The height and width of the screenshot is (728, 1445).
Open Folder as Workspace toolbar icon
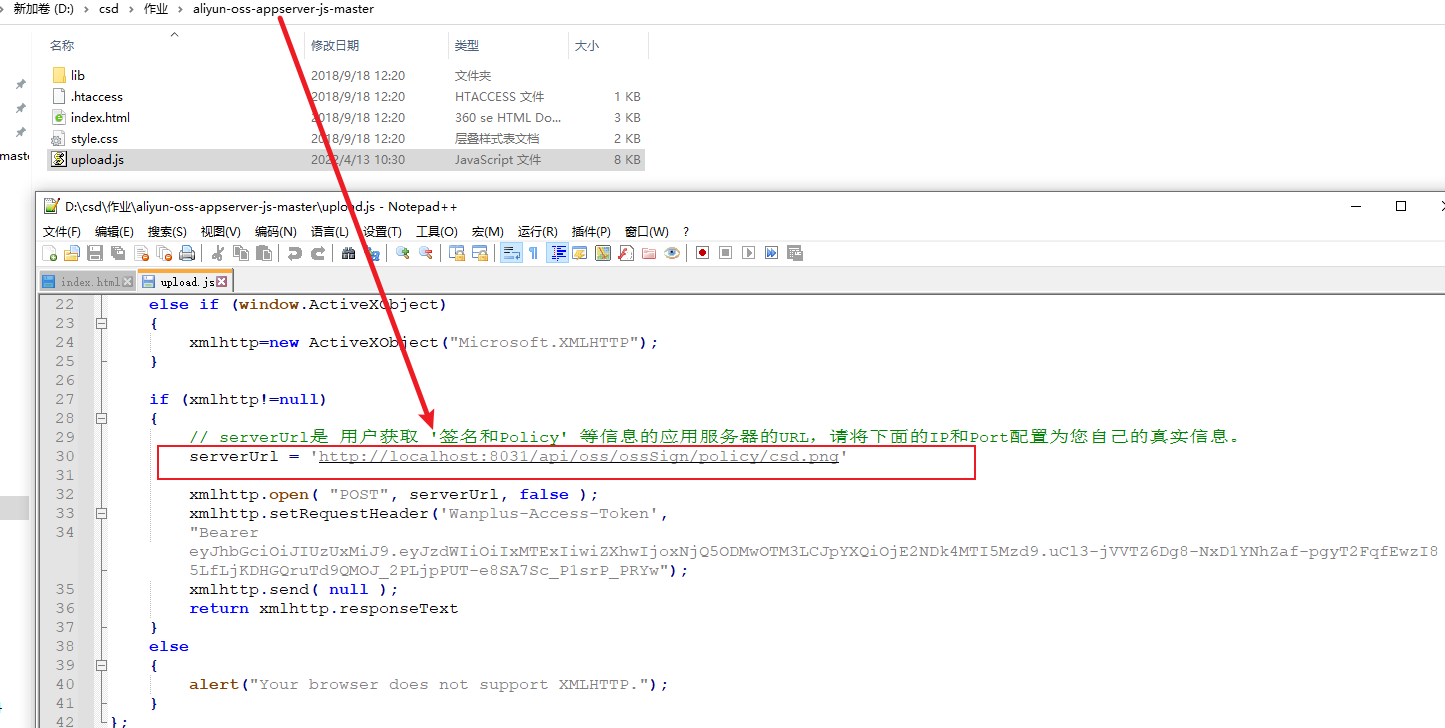click(x=649, y=253)
